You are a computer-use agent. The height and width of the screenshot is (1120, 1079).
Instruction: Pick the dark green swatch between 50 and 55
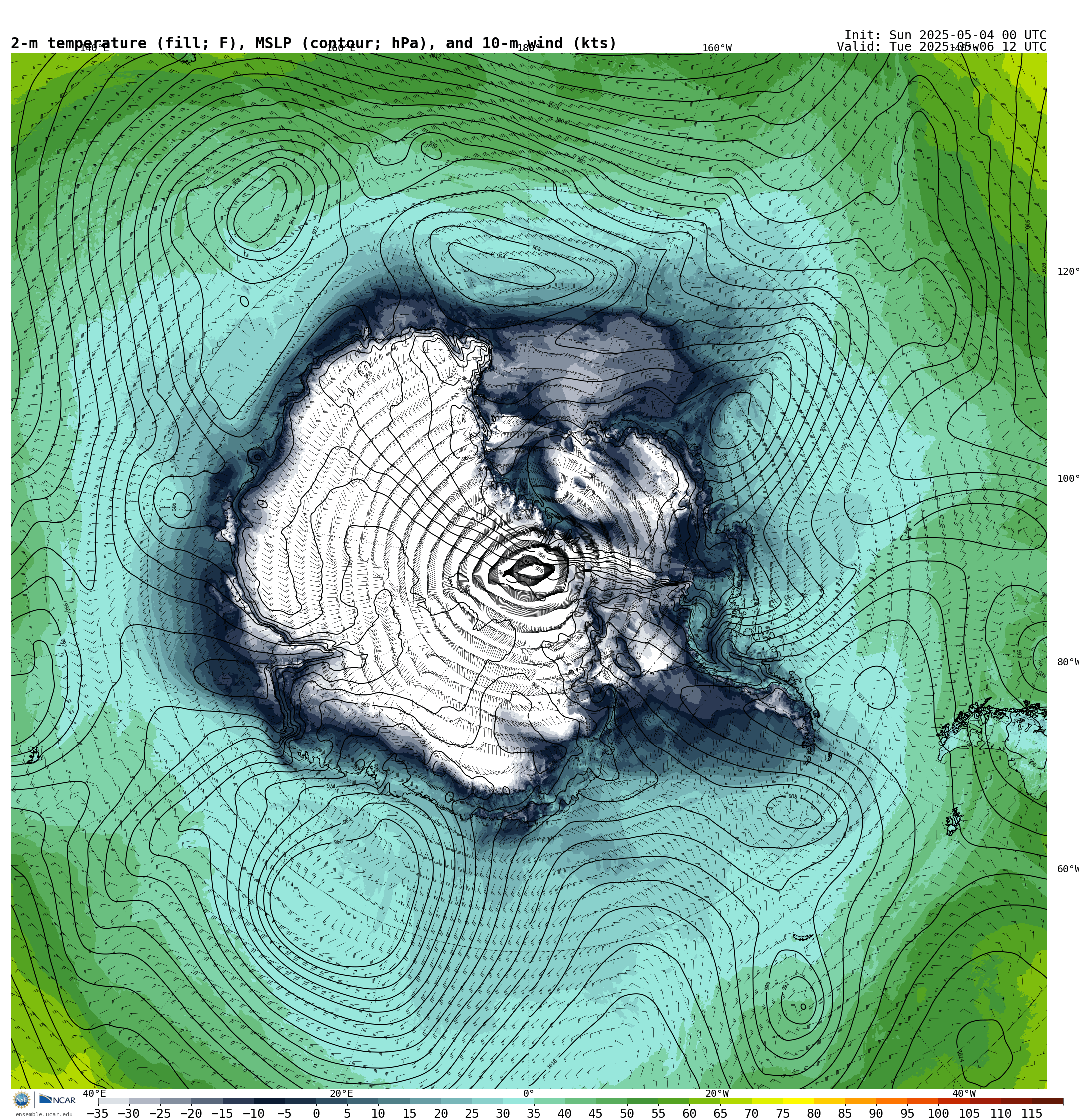click(643, 1101)
